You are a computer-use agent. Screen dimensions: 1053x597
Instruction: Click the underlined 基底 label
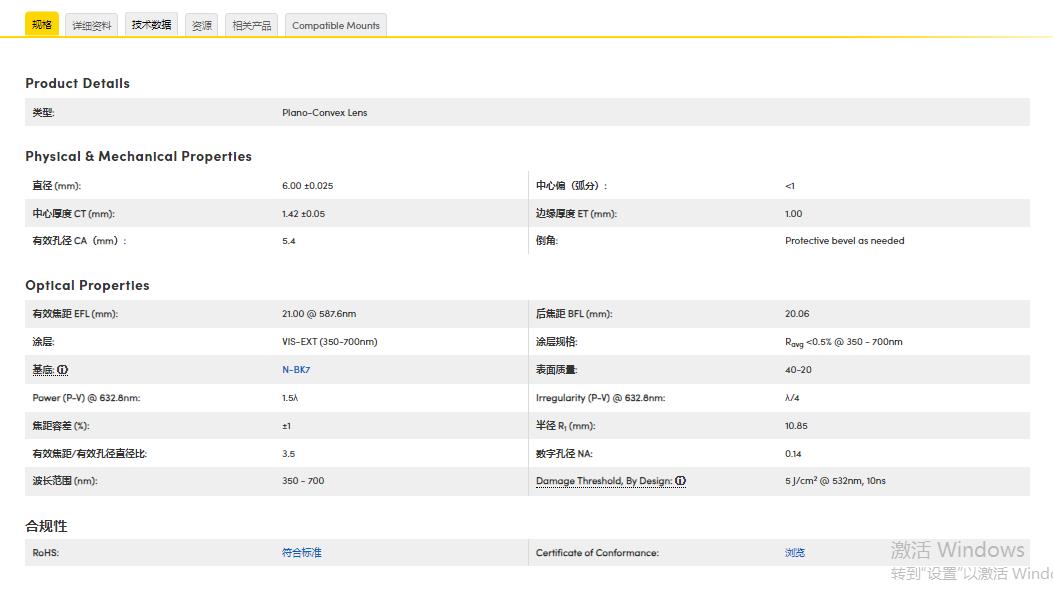[43, 370]
